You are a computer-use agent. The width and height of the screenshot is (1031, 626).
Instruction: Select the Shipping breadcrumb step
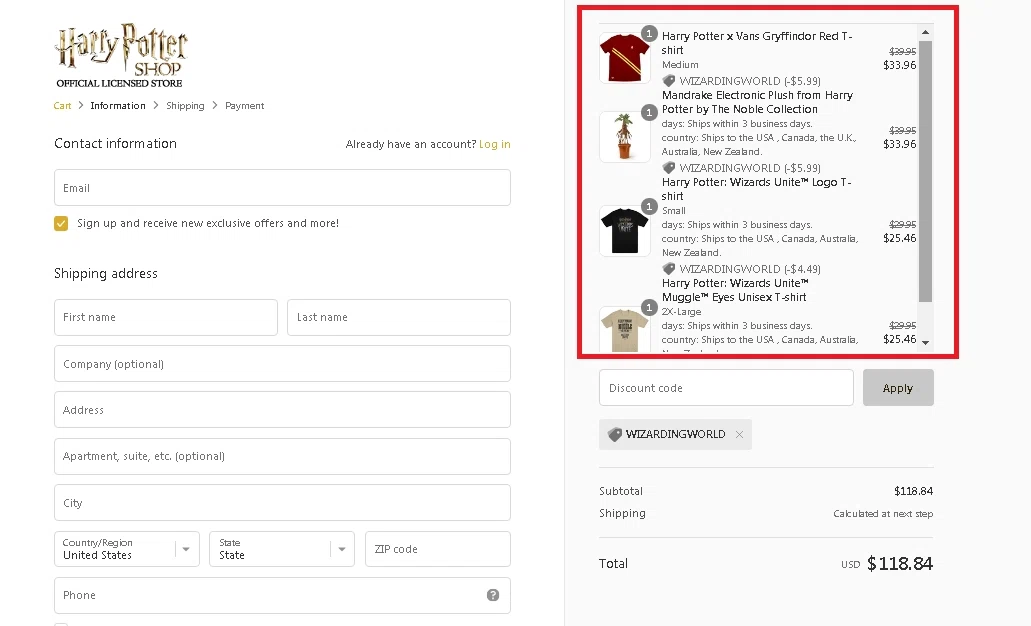185,106
